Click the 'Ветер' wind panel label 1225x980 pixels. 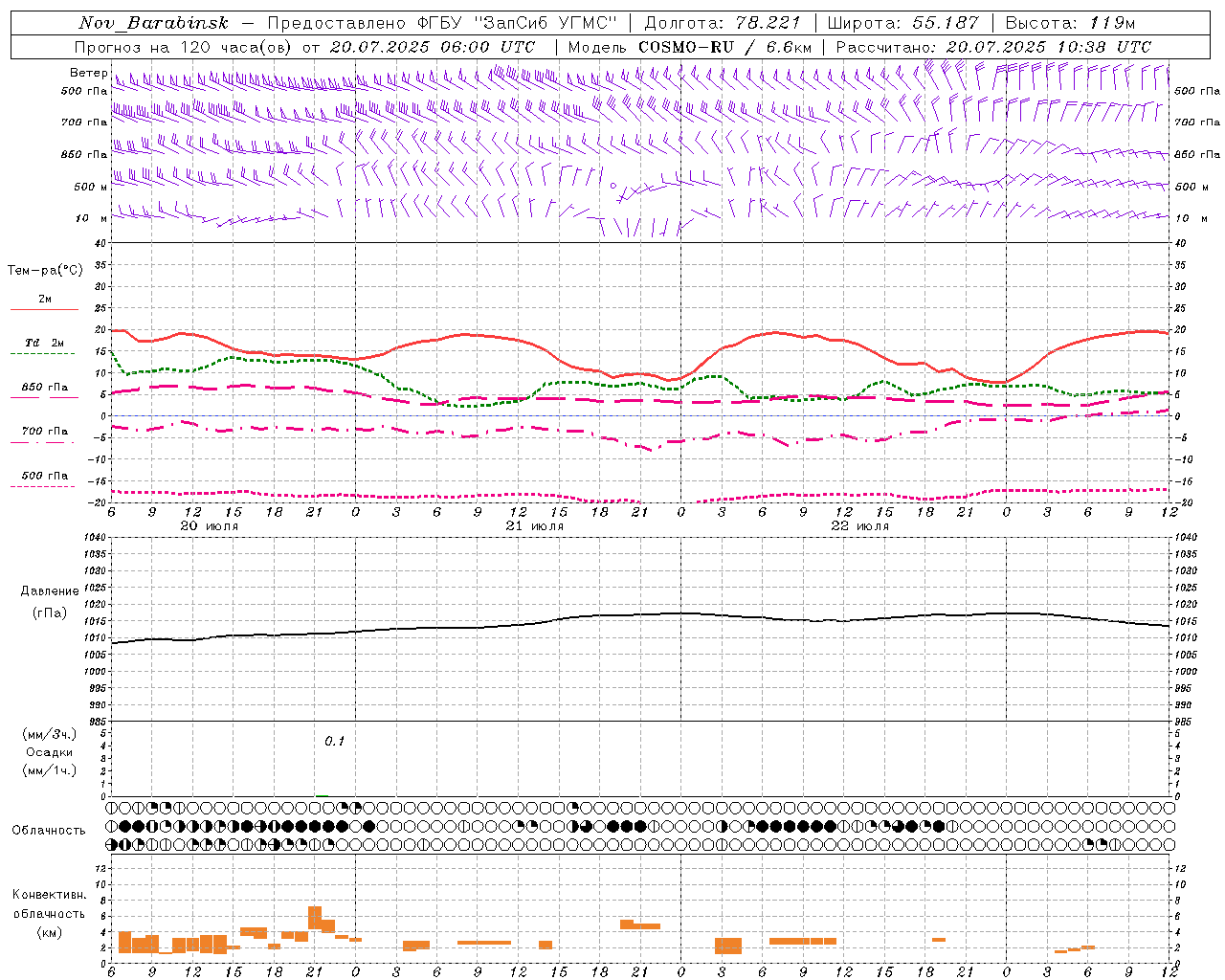pyautogui.click(x=88, y=73)
